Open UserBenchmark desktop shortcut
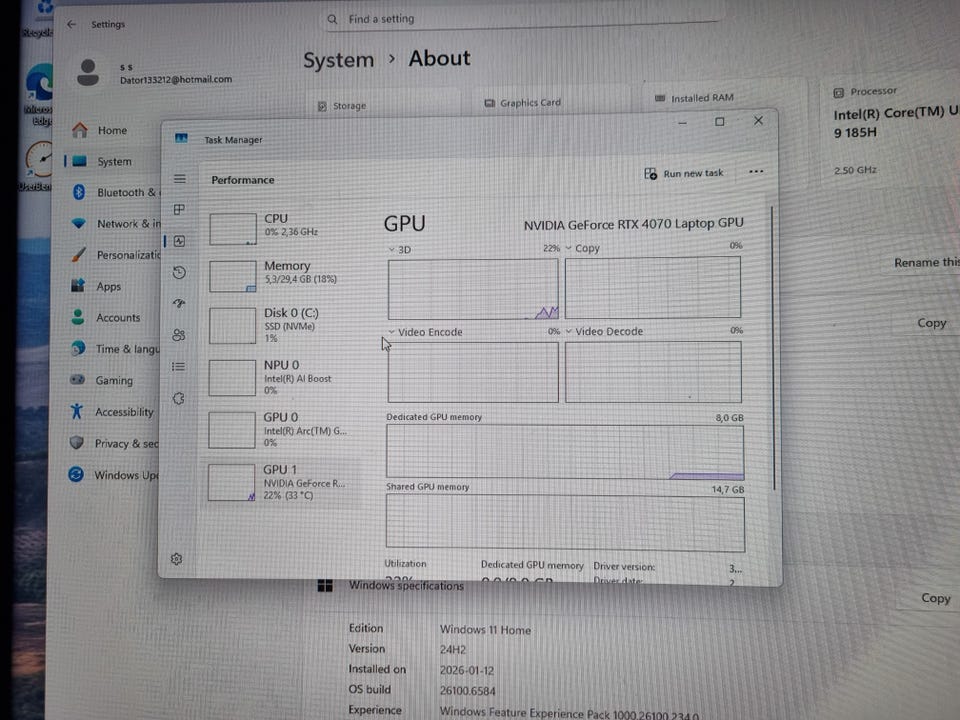960x720 pixels. tap(37, 166)
